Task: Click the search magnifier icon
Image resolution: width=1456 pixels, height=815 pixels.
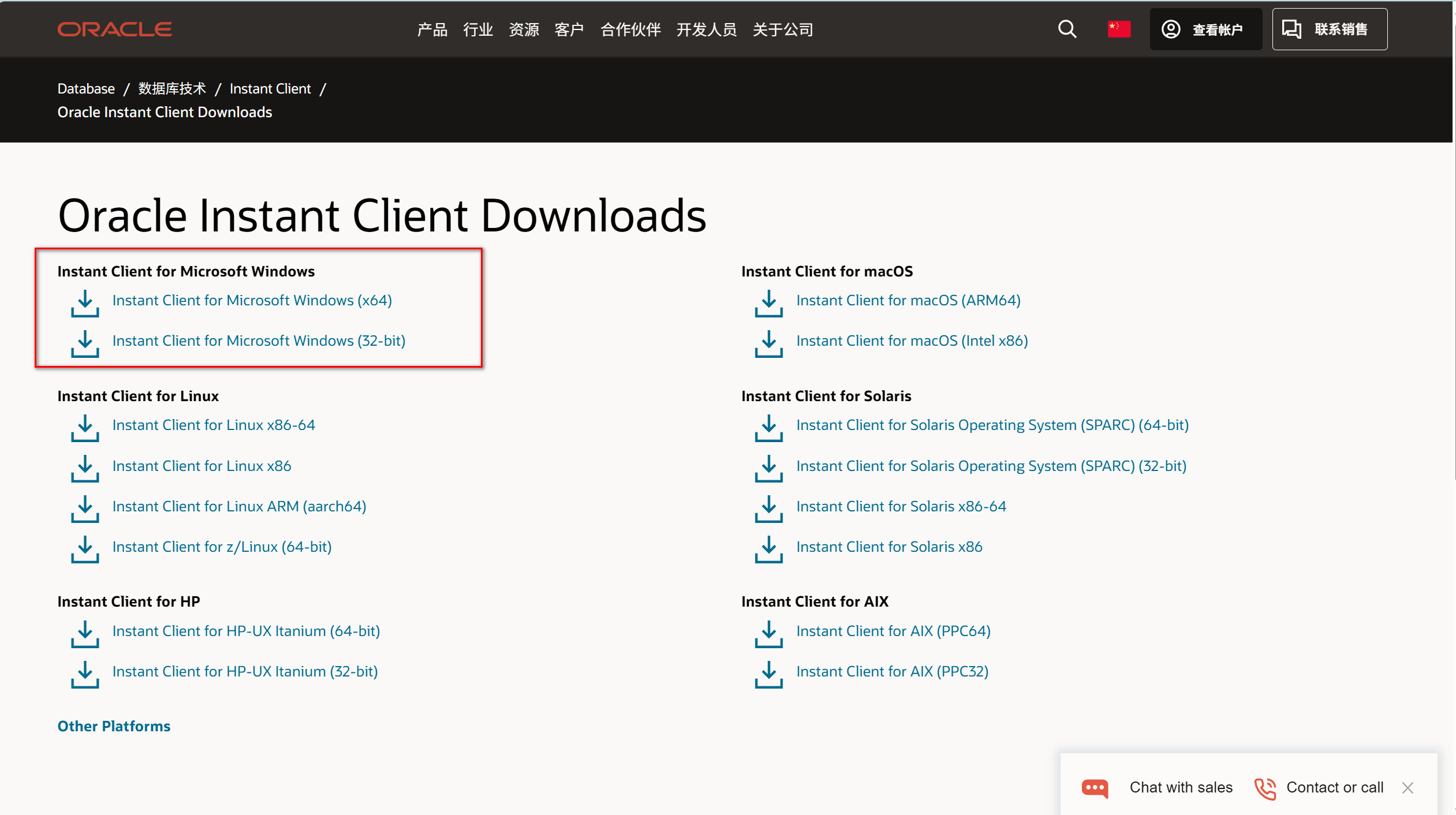Action: tap(1067, 29)
